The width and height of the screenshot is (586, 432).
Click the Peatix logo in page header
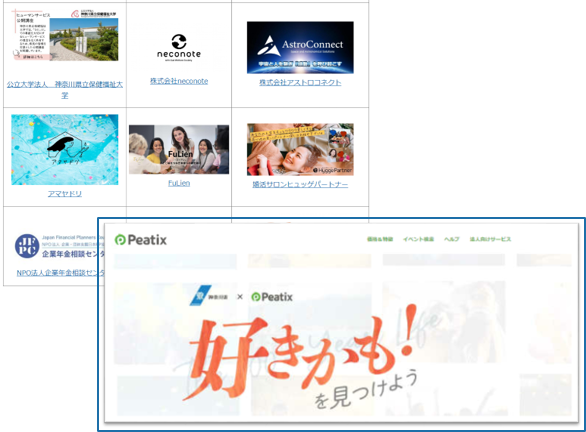tap(141, 240)
